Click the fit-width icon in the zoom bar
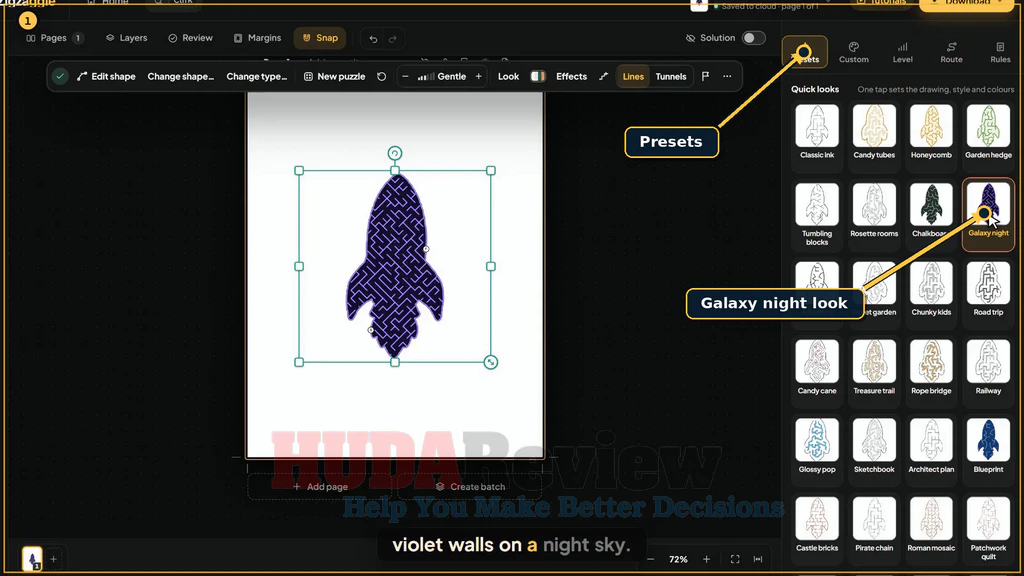 tap(758, 559)
